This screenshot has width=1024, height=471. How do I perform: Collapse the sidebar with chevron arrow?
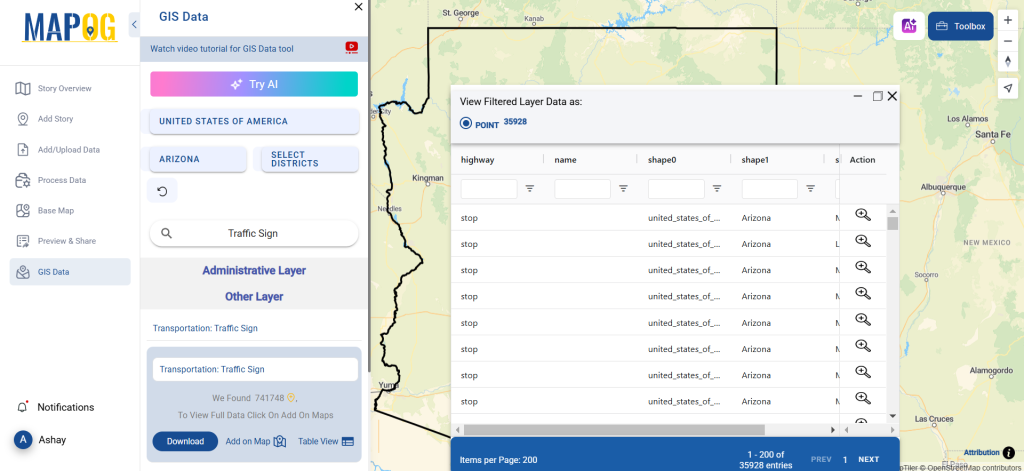(135, 25)
